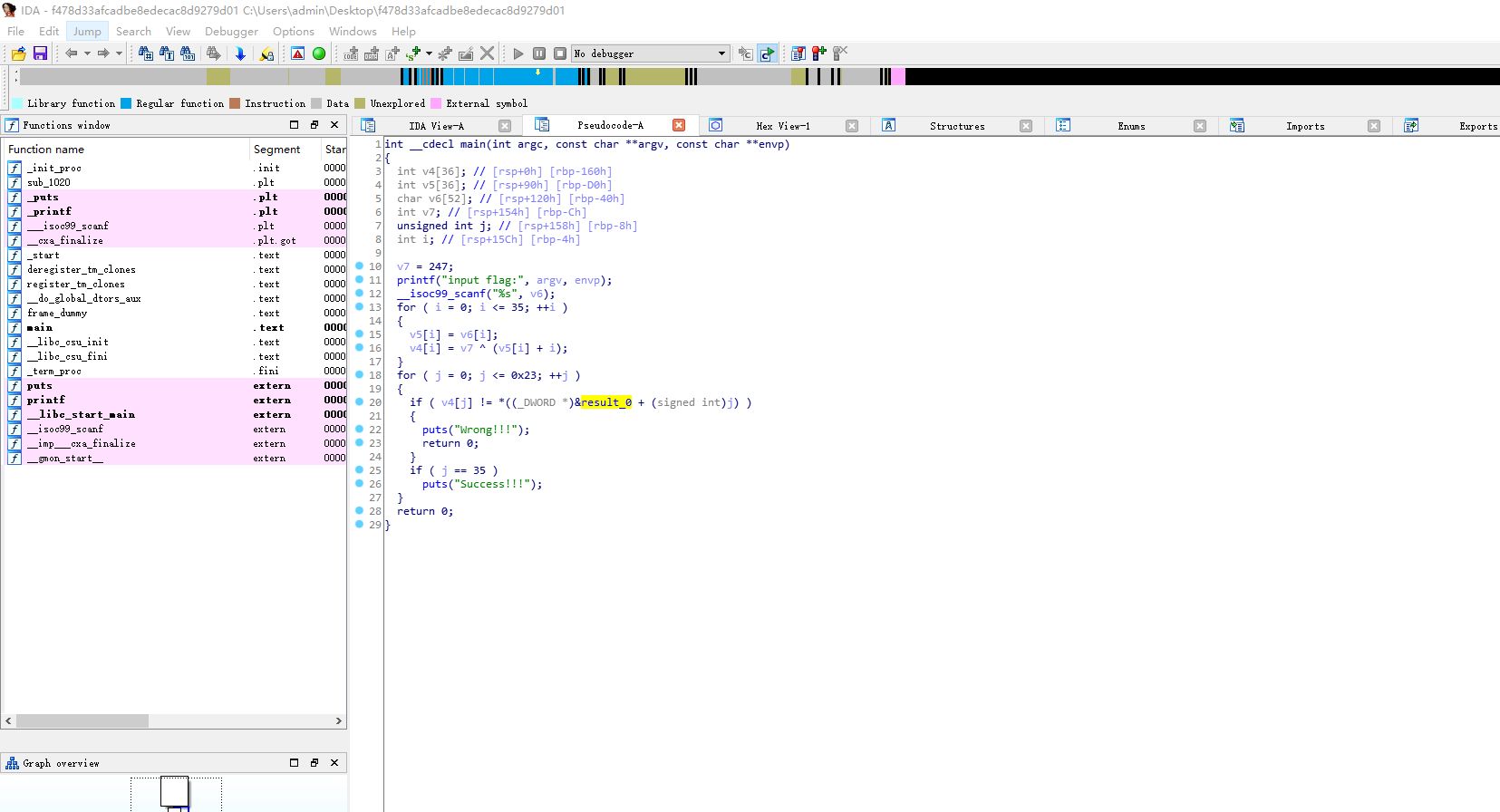
Task: Click the highlighted green-arrow debugger icon
Action: [767, 53]
